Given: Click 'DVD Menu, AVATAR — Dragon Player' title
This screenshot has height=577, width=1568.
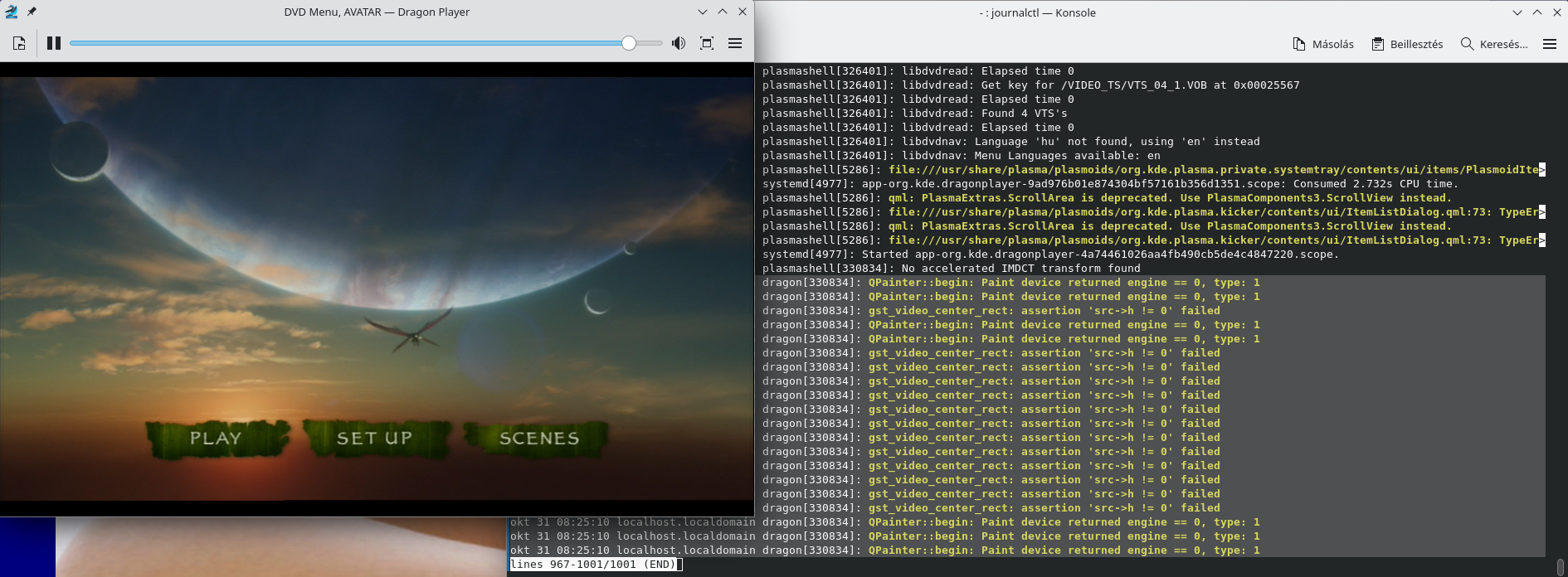Looking at the screenshot, I should point(377,12).
